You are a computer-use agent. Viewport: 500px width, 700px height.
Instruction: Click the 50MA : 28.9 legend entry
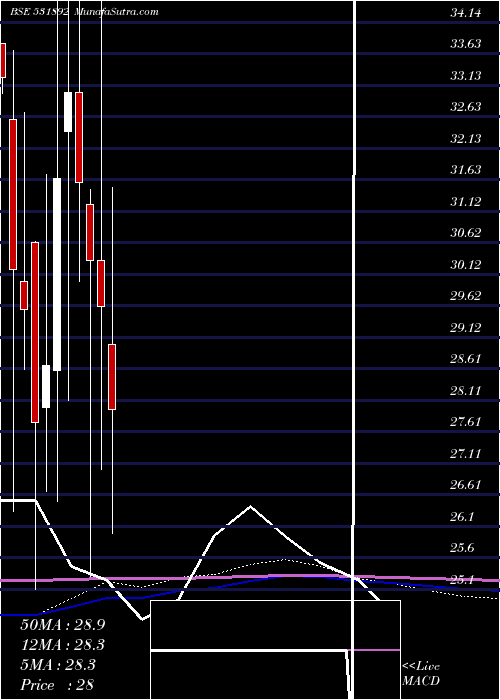coord(62,625)
